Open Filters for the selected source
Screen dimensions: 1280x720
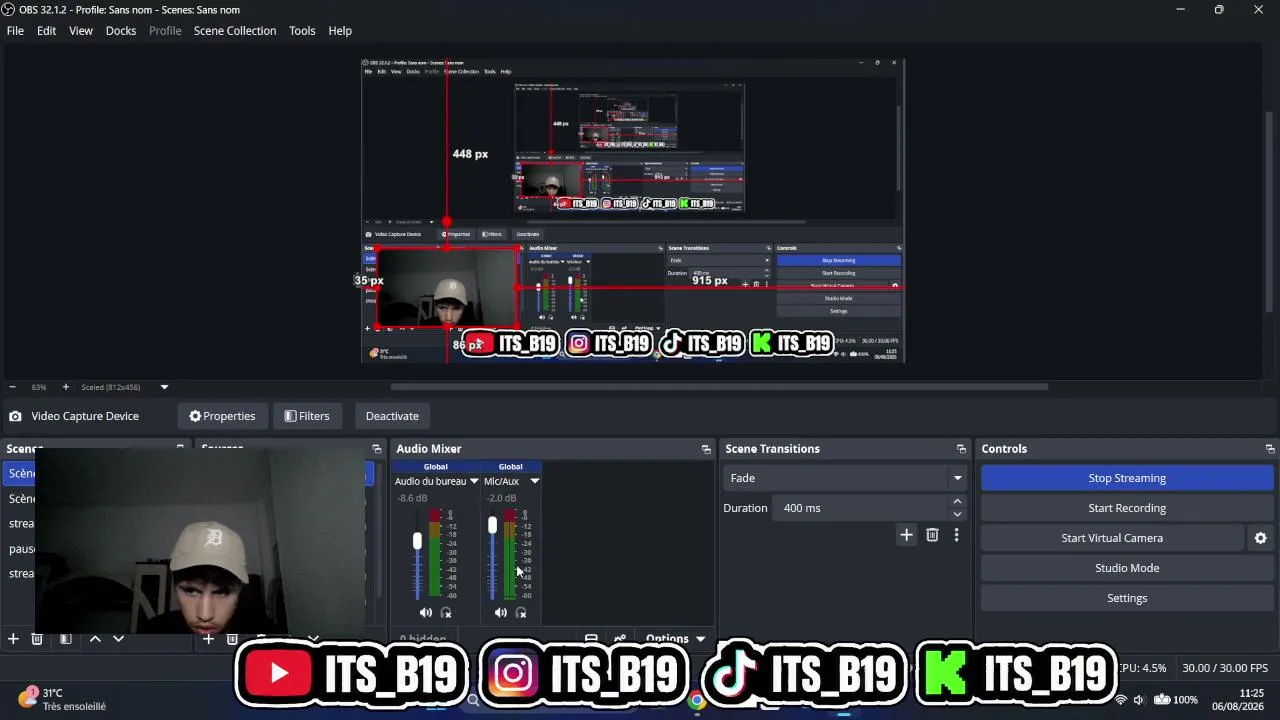(306, 416)
